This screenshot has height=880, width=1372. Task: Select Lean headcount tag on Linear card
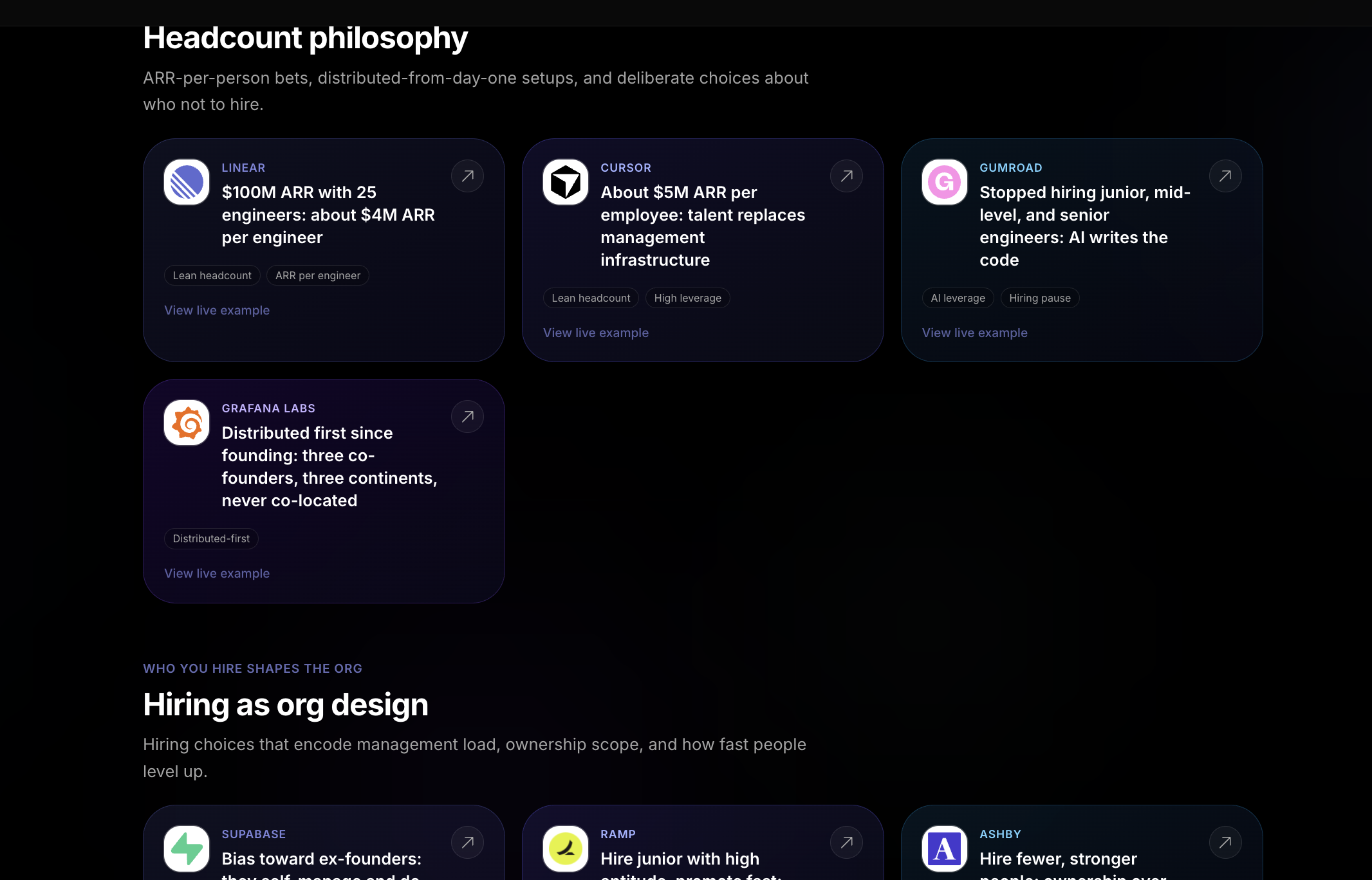tap(212, 275)
